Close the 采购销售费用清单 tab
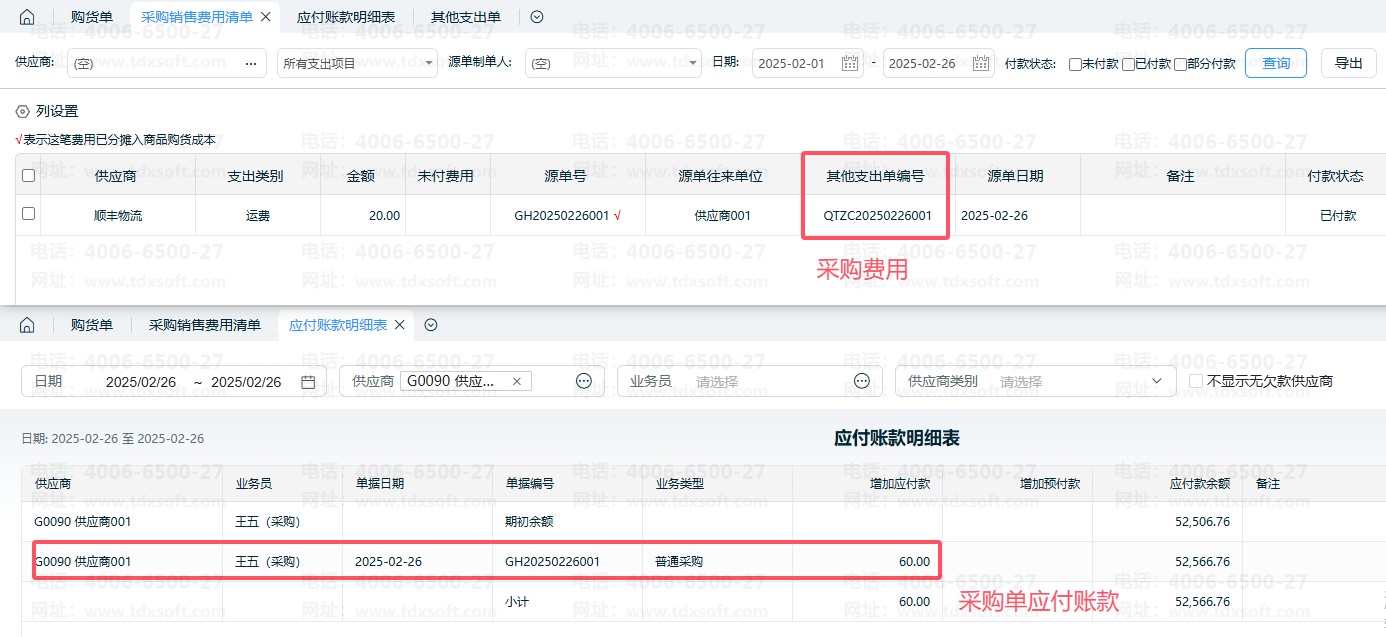Screen dimensions: 1386x637 (x=265, y=17)
